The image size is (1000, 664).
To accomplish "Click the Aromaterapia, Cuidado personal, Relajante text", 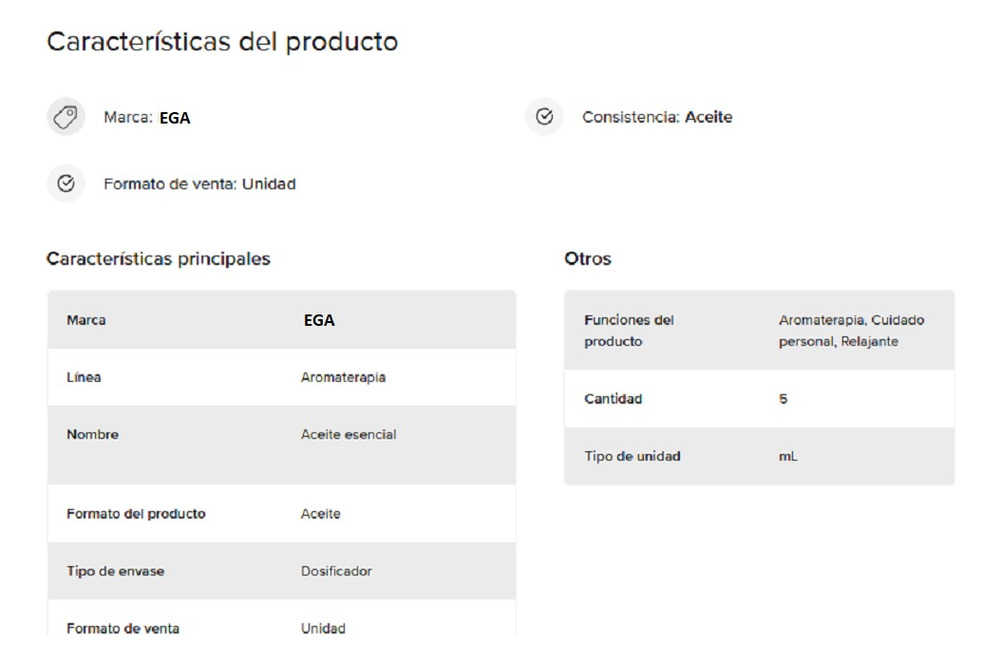I will coord(851,330).
